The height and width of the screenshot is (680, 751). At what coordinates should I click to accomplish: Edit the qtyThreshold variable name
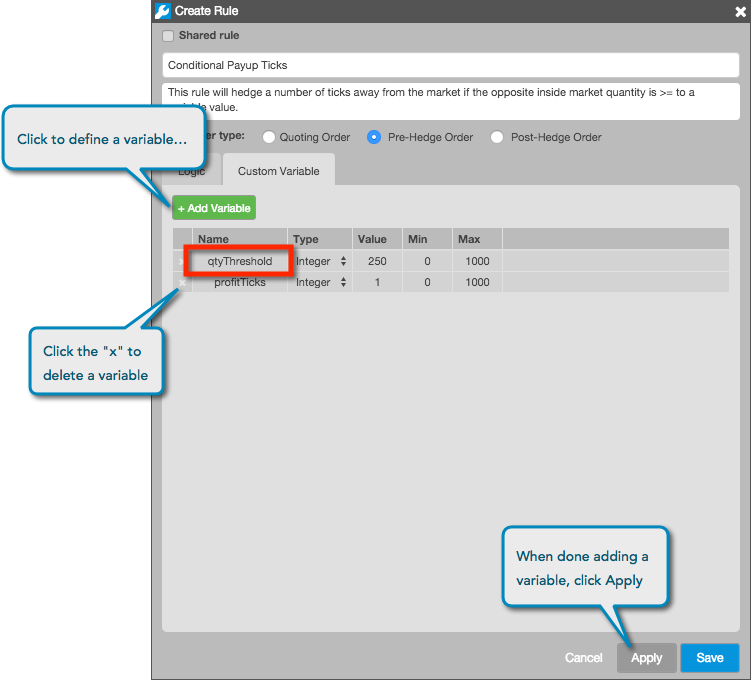click(x=239, y=261)
